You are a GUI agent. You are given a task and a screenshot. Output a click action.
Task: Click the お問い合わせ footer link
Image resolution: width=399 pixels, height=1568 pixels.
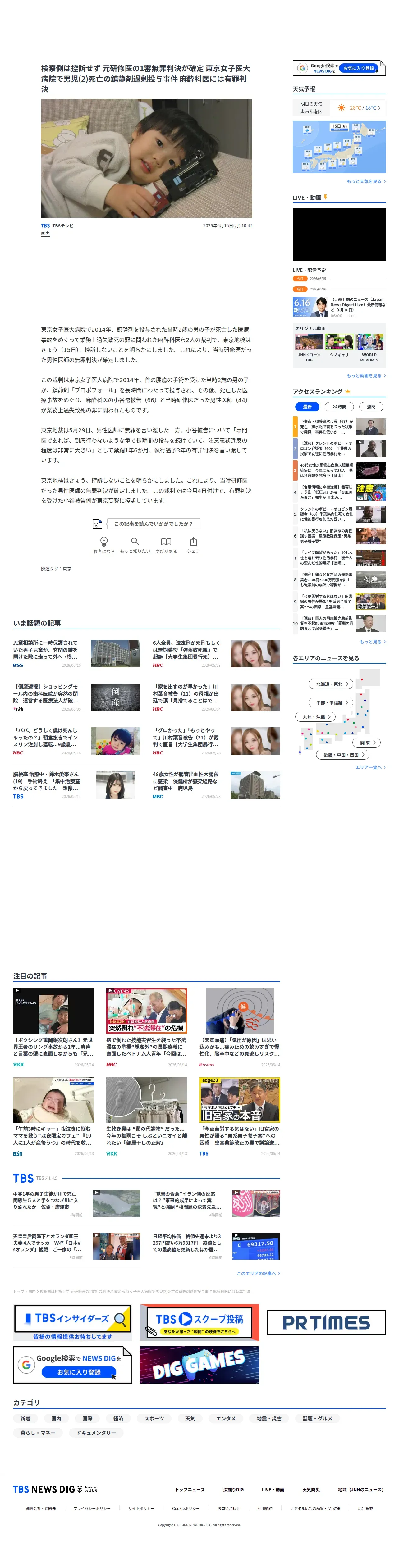pyautogui.click(x=228, y=1508)
